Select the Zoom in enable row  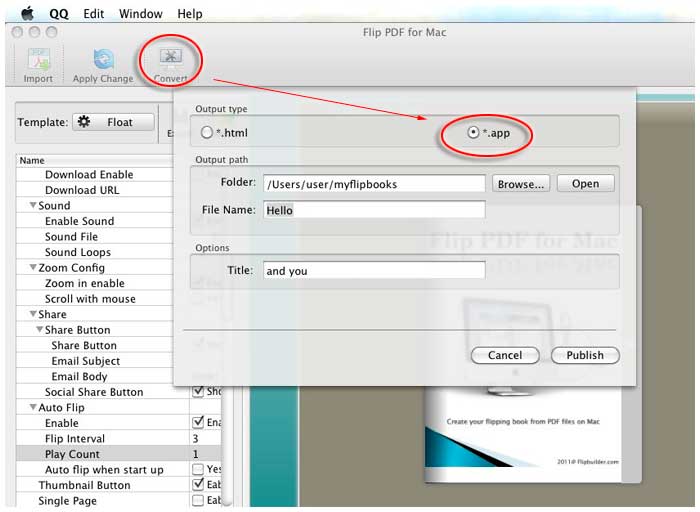[x=95, y=283]
